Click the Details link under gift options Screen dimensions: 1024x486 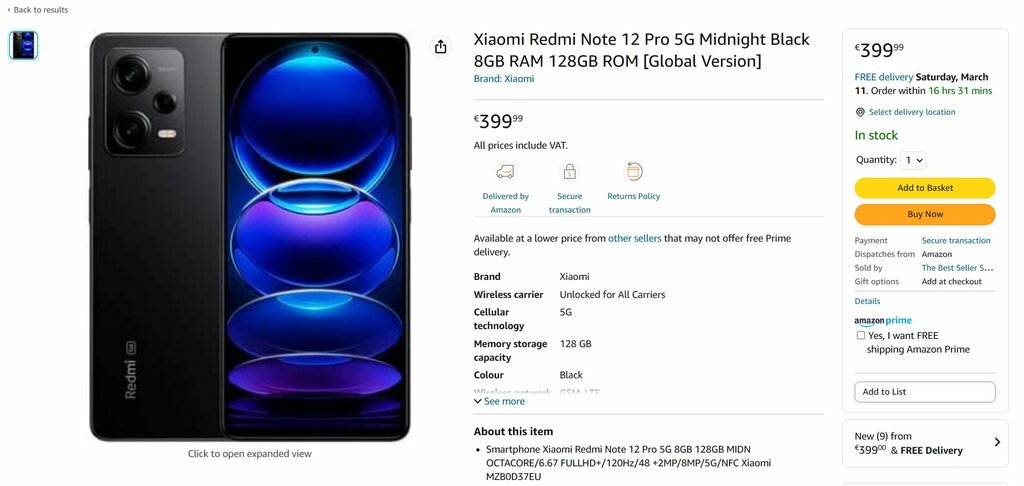coord(867,301)
